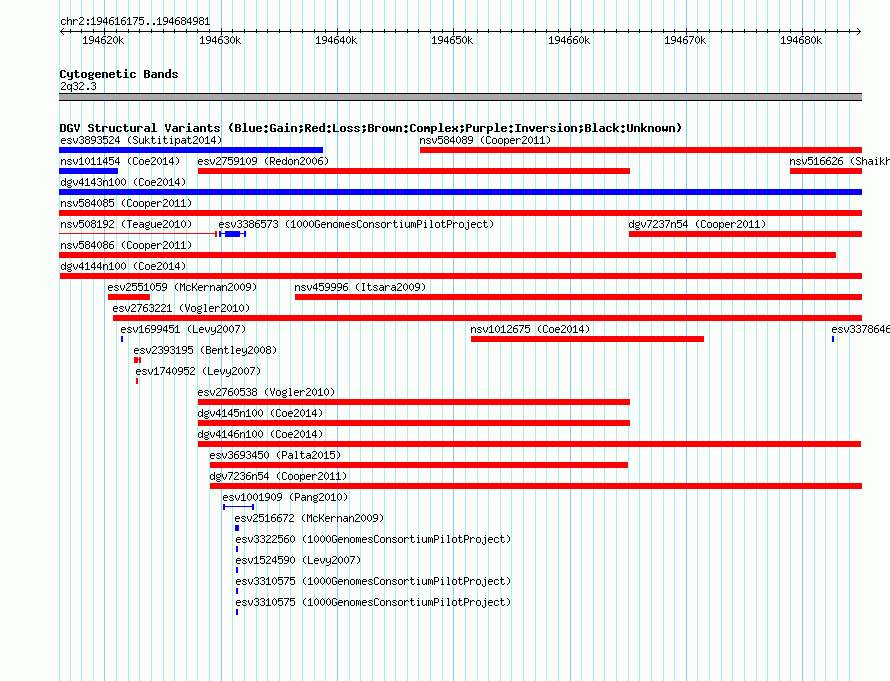Click the dgv4146n100 (Coe2014) label
Image resolution: width=890 pixels, height=681 pixels.
[260, 434]
